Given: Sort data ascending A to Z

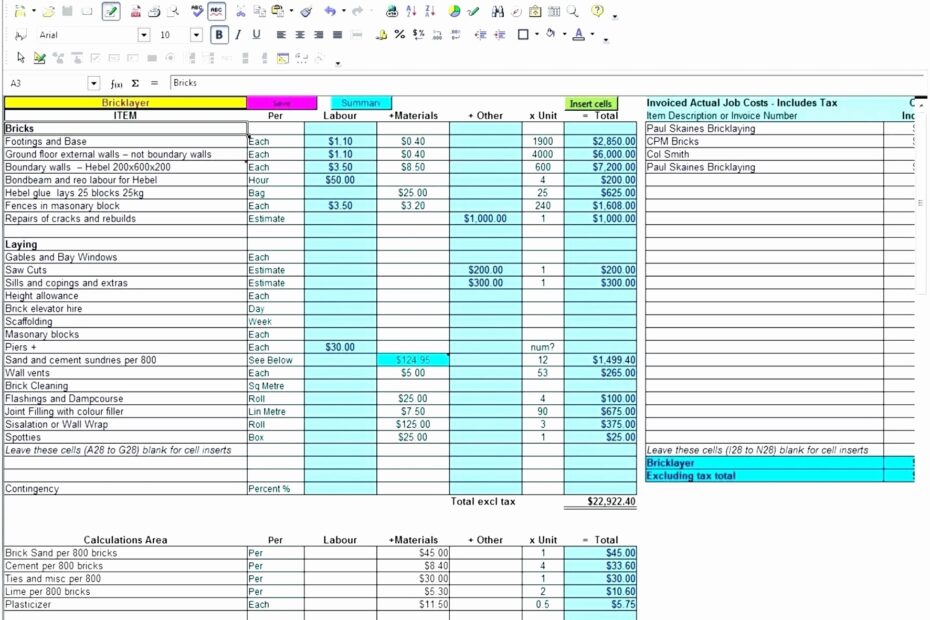Looking at the screenshot, I should [x=409, y=11].
